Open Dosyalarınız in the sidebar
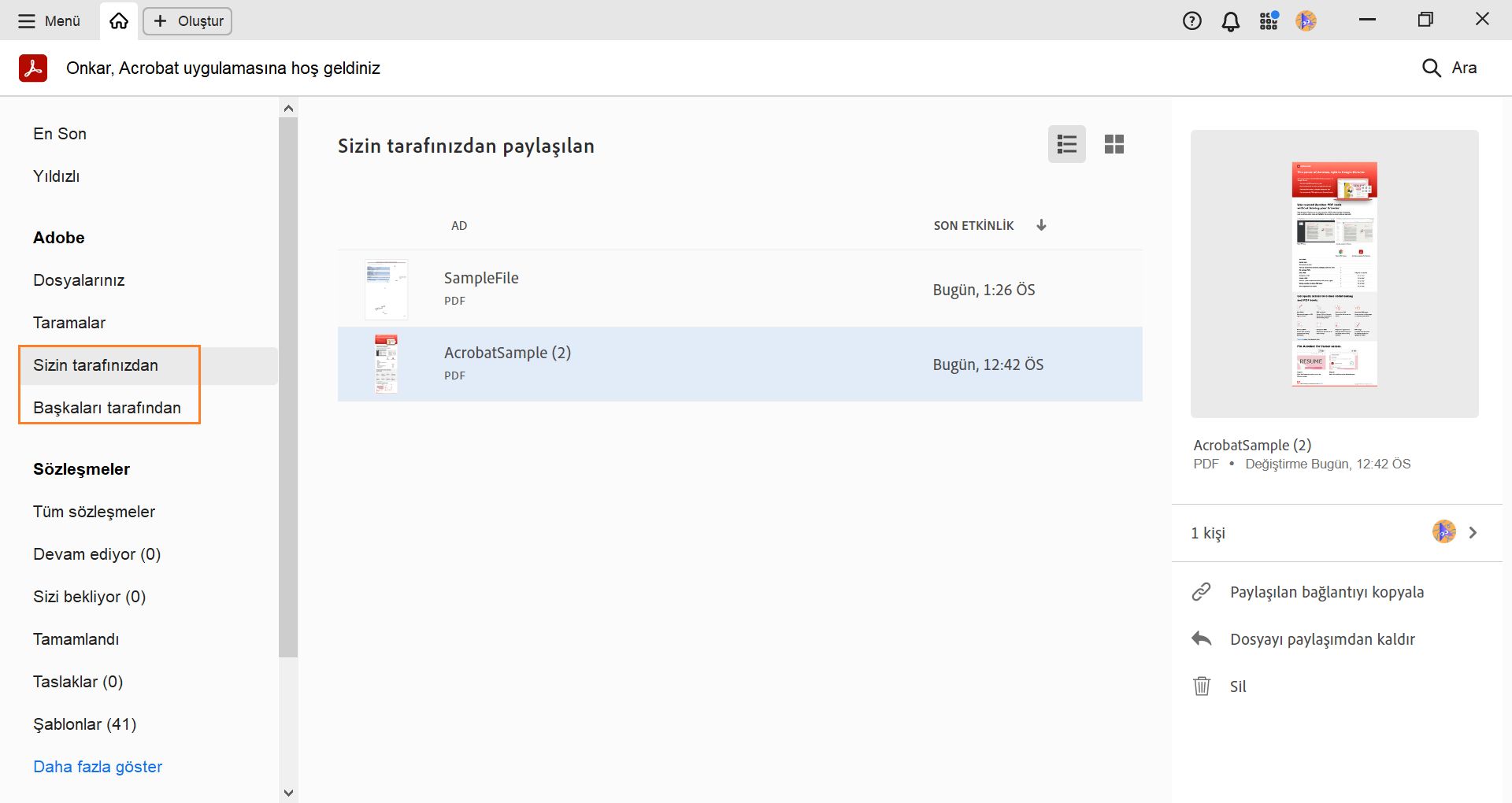The image size is (1512, 803). 79,280
